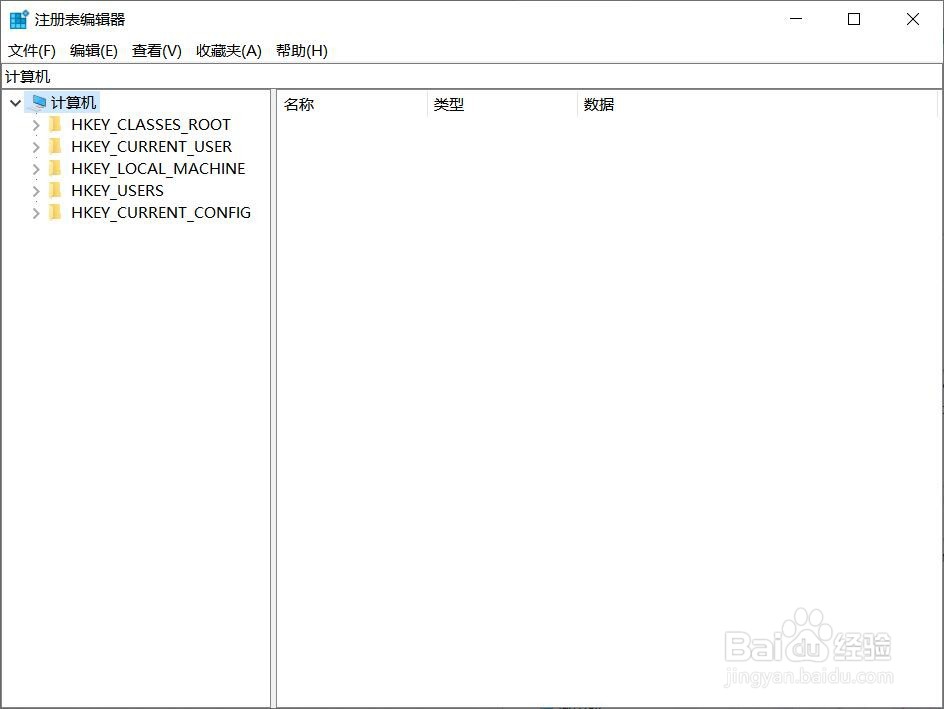Click the HKEY_CURRENT_CONFIG folder icon
The width and height of the screenshot is (944, 709).
[55, 212]
